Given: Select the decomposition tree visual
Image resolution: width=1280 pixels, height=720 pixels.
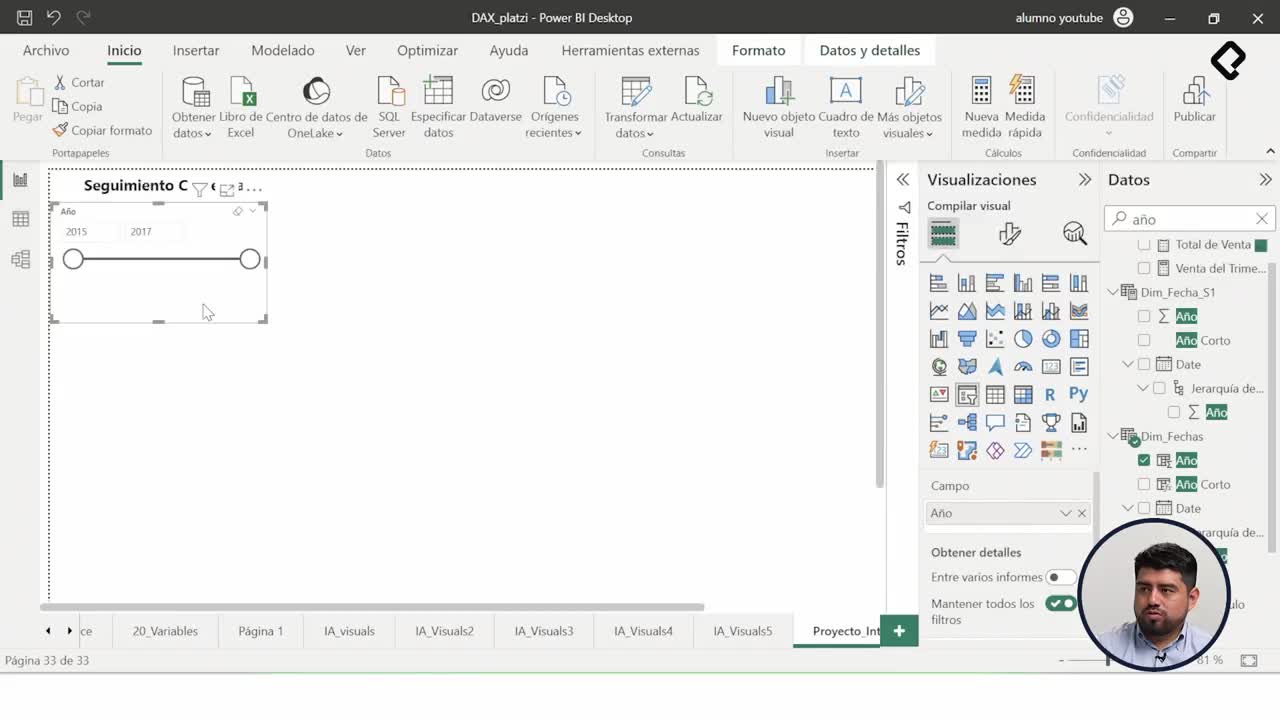Looking at the screenshot, I should point(966,423).
